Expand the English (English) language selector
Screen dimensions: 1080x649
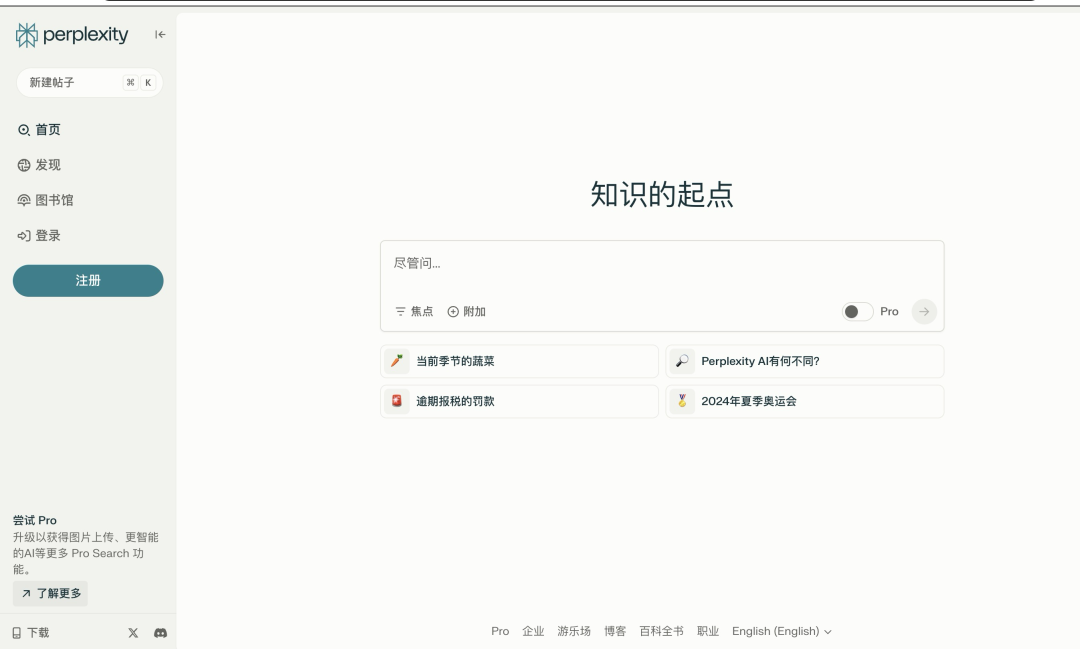tap(781, 631)
